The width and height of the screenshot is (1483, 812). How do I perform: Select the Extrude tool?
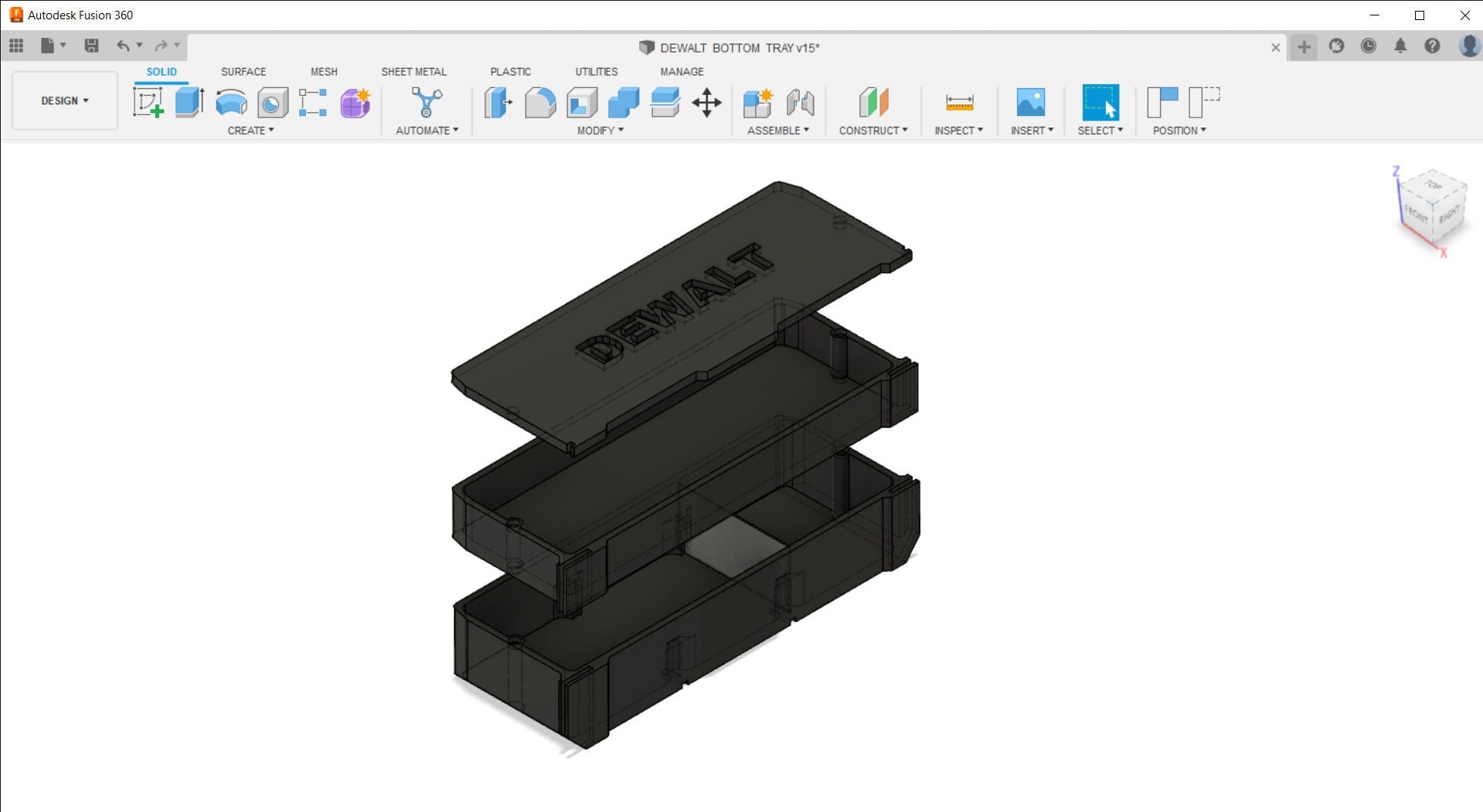click(189, 102)
